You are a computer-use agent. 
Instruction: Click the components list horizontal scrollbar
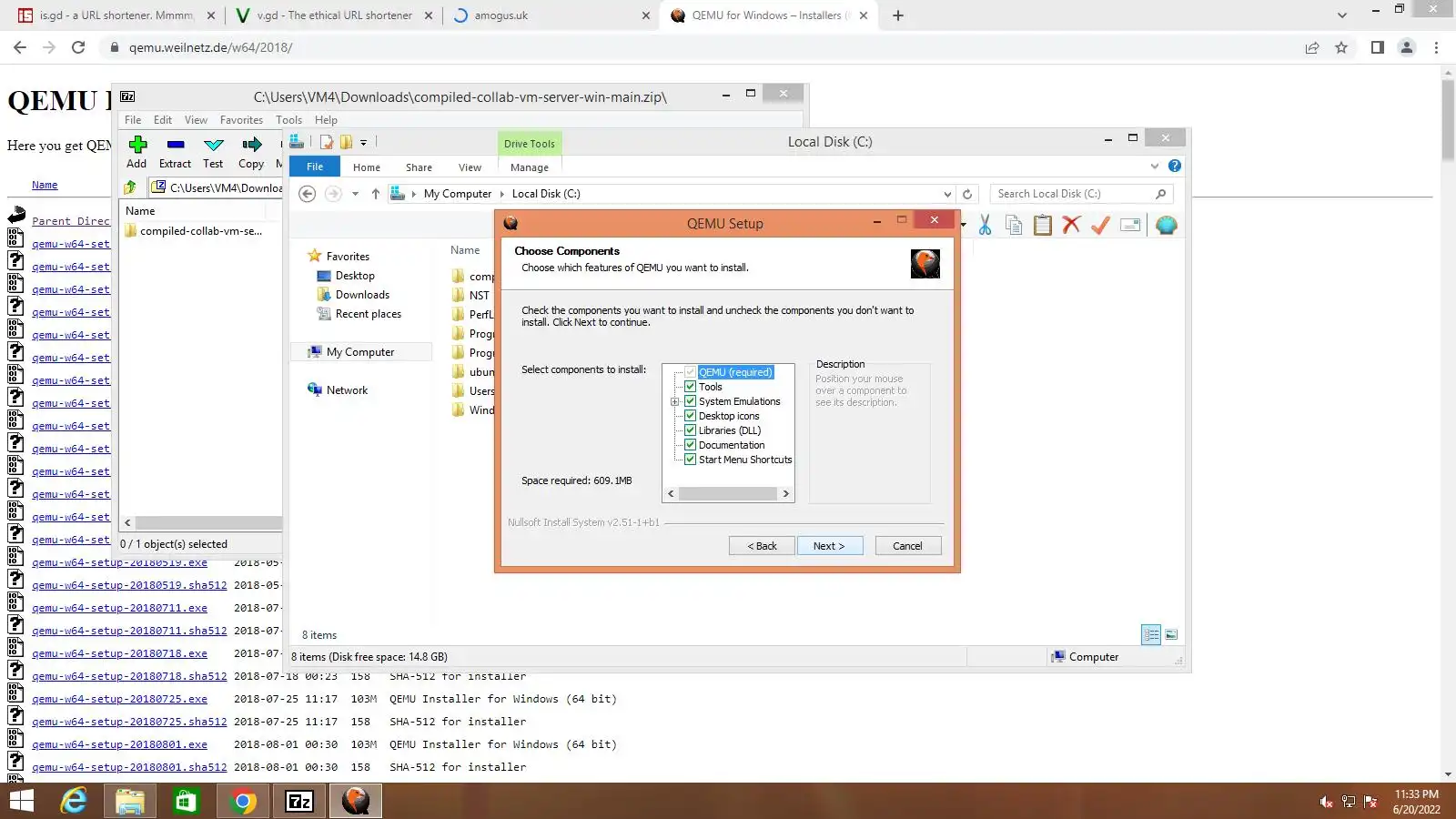[728, 494]
